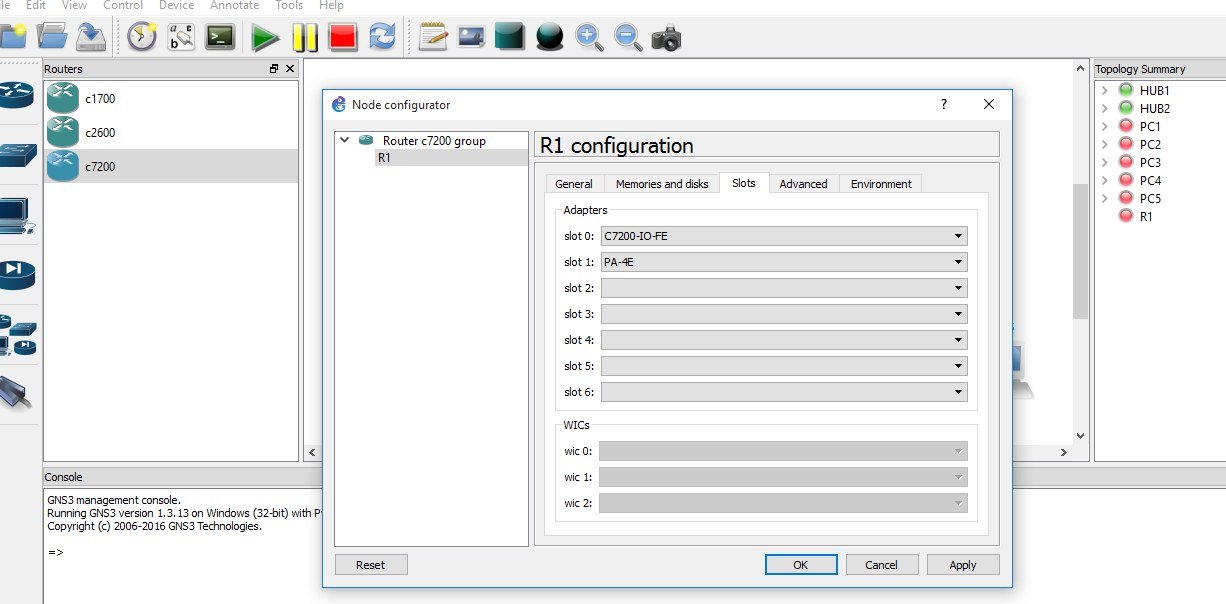1226x604 pixels.
Task: Select the c1700 router in list
Action: click(x=171, y=99)
